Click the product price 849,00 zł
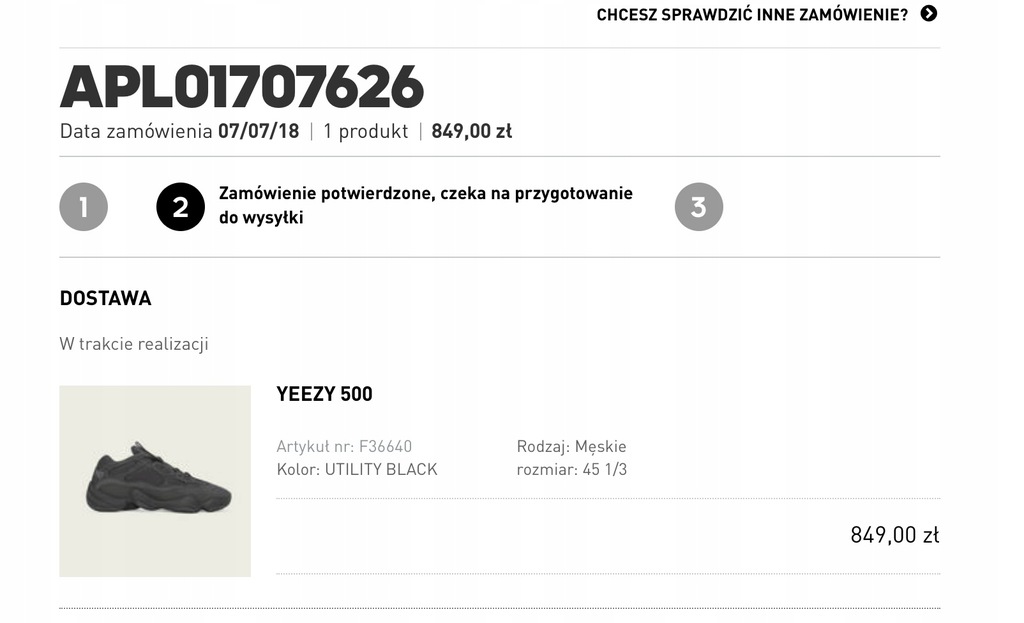1024x623 pixels. (x=894, y=535)
